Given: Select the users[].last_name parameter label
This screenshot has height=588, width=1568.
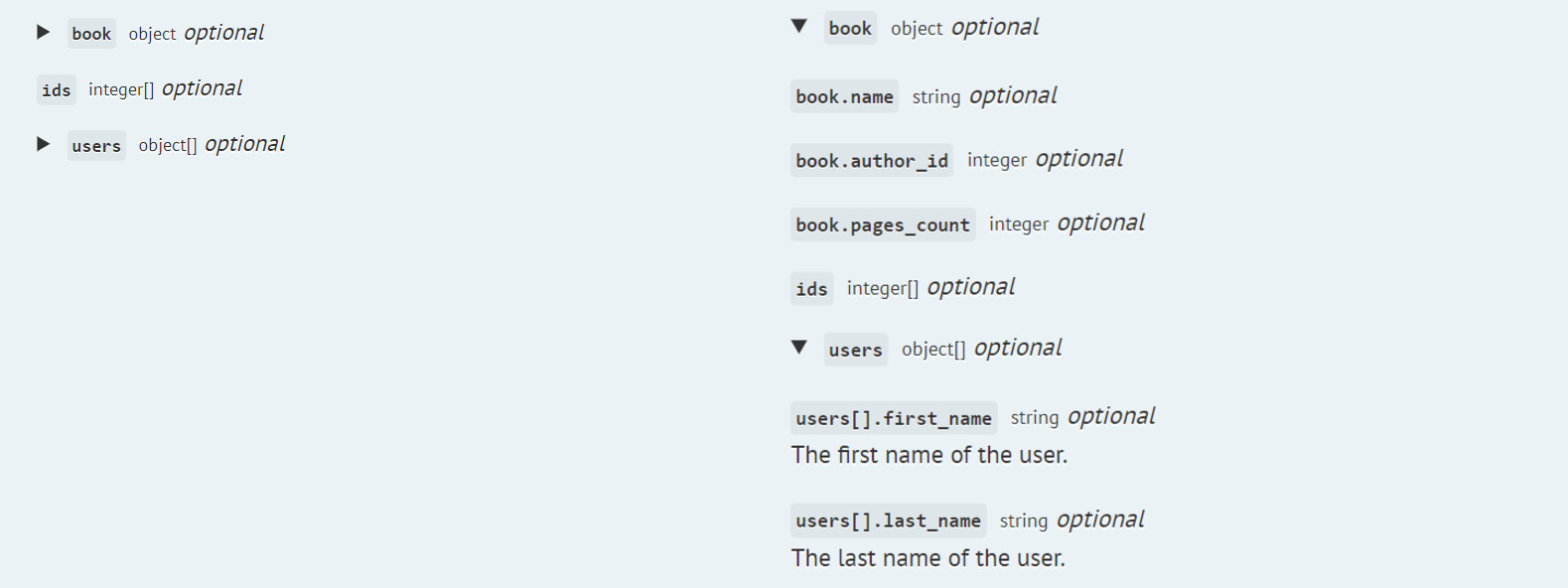Looking at the screenshot, I should coord(888,520).
